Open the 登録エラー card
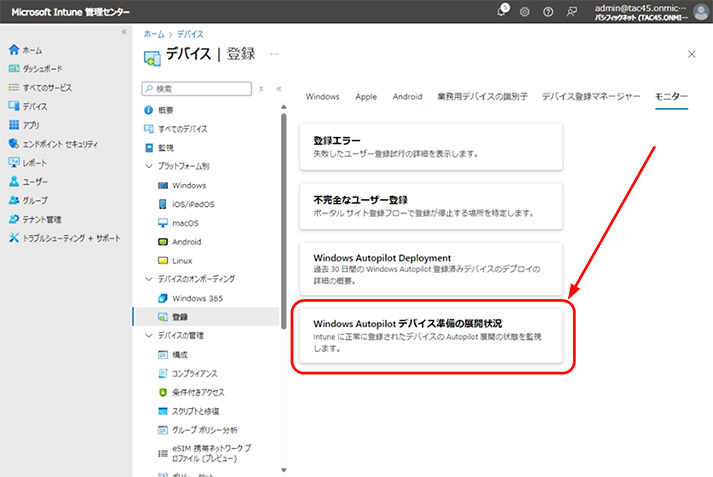The height and width of the screenshot is (477, 713). 431,147
